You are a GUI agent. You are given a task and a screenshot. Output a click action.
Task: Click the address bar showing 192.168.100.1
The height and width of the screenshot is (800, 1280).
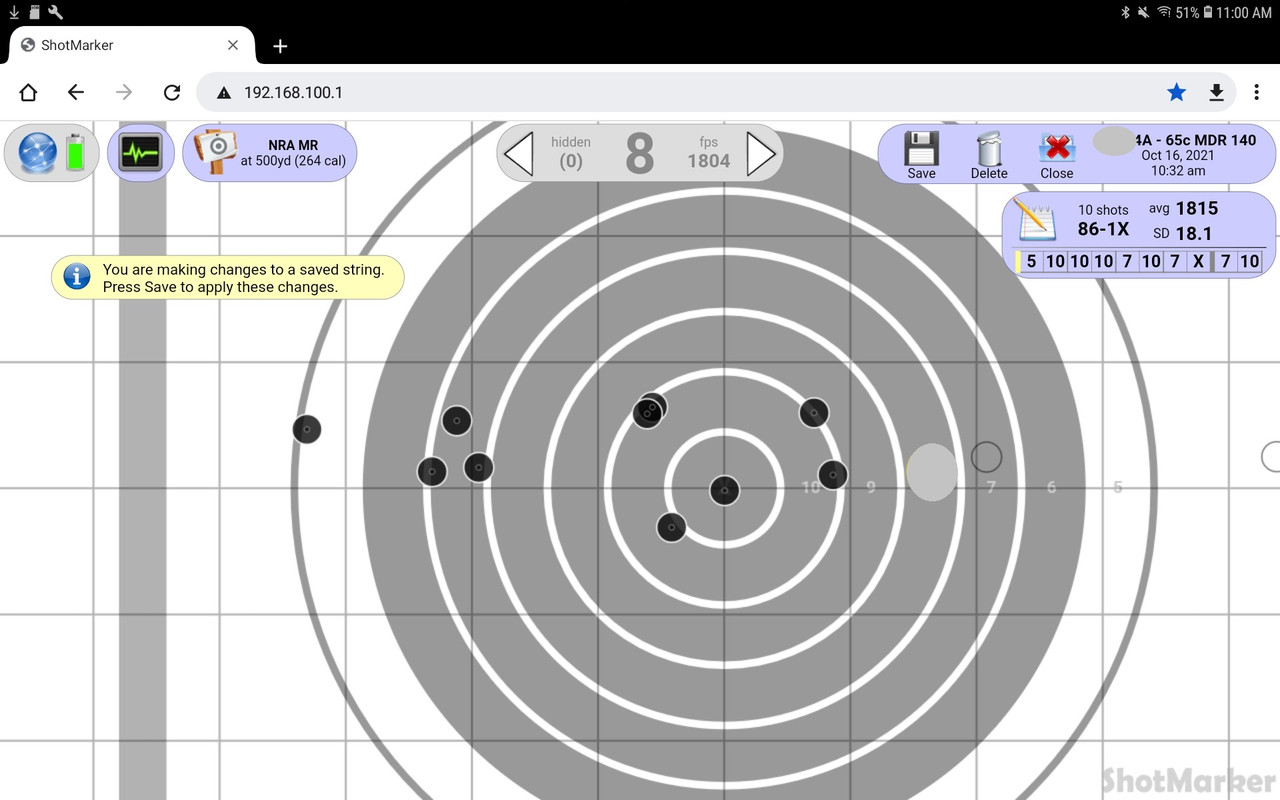point(718,92)
